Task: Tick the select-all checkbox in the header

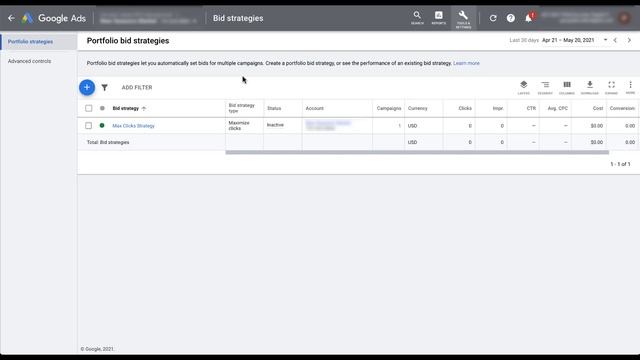Action: click(x=89, y=108)
